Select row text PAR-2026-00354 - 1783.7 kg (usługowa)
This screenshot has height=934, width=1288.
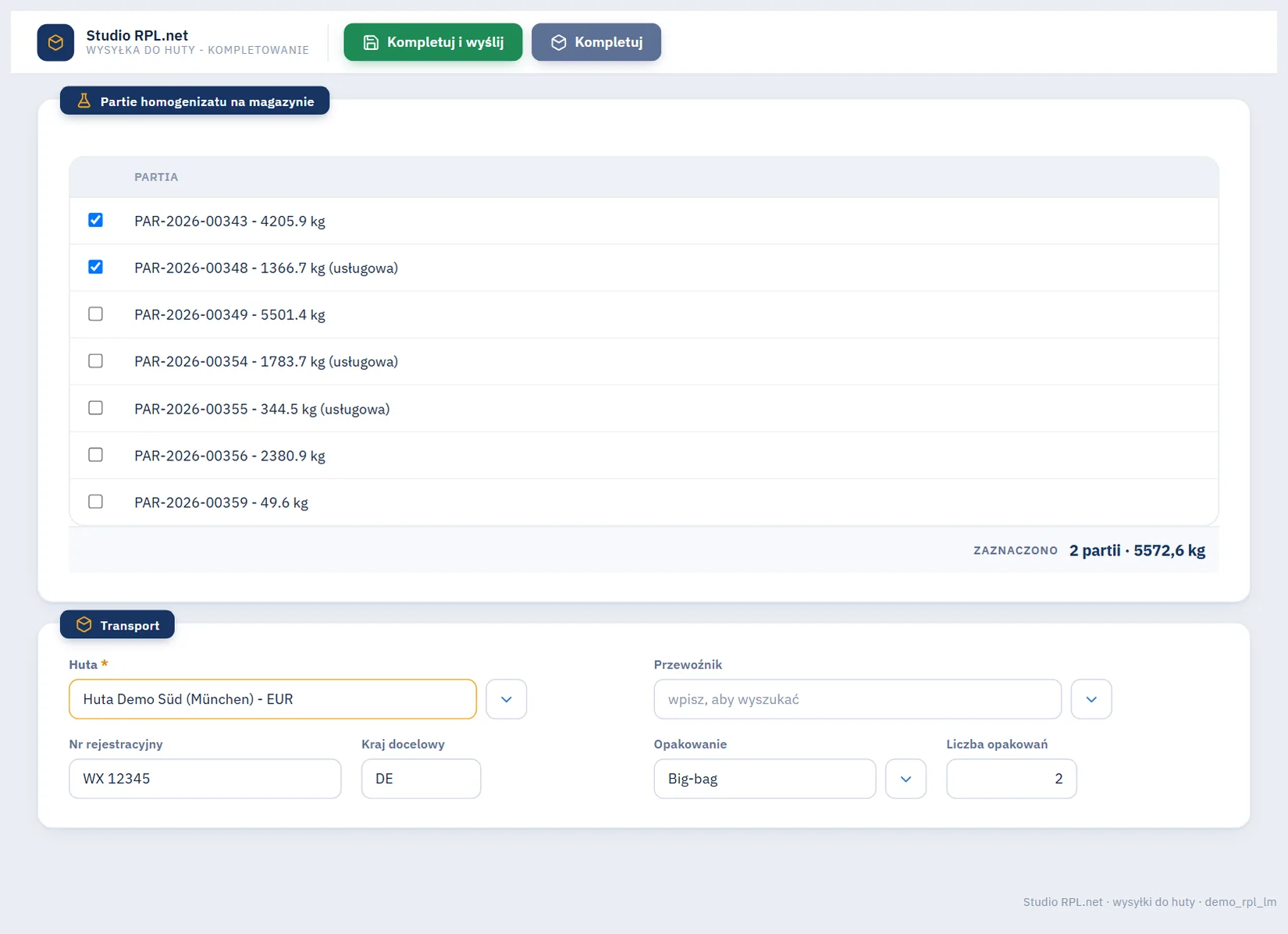266,361
